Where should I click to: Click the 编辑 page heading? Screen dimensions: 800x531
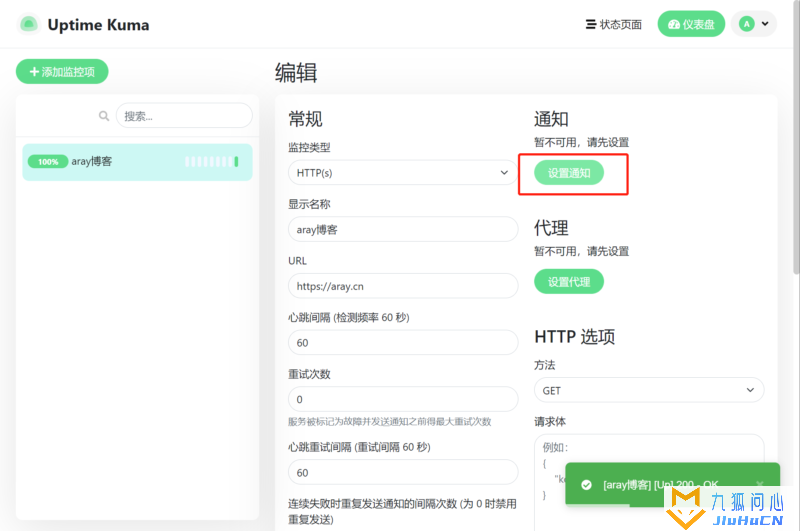click(x=296, y=73)
